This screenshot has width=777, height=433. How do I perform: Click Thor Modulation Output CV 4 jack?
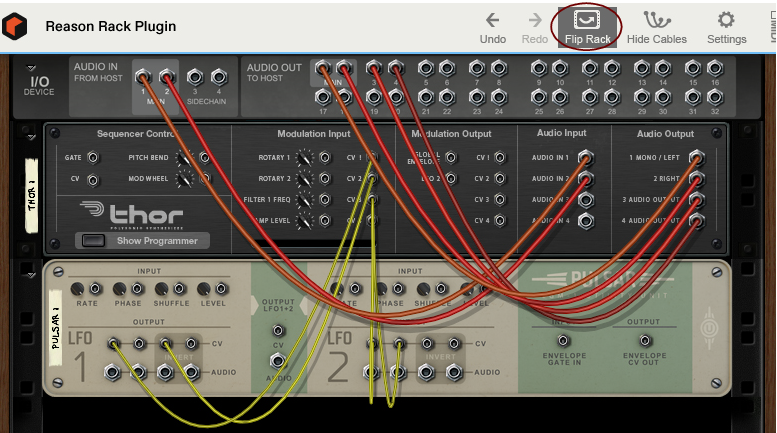(x=500, y=220)
